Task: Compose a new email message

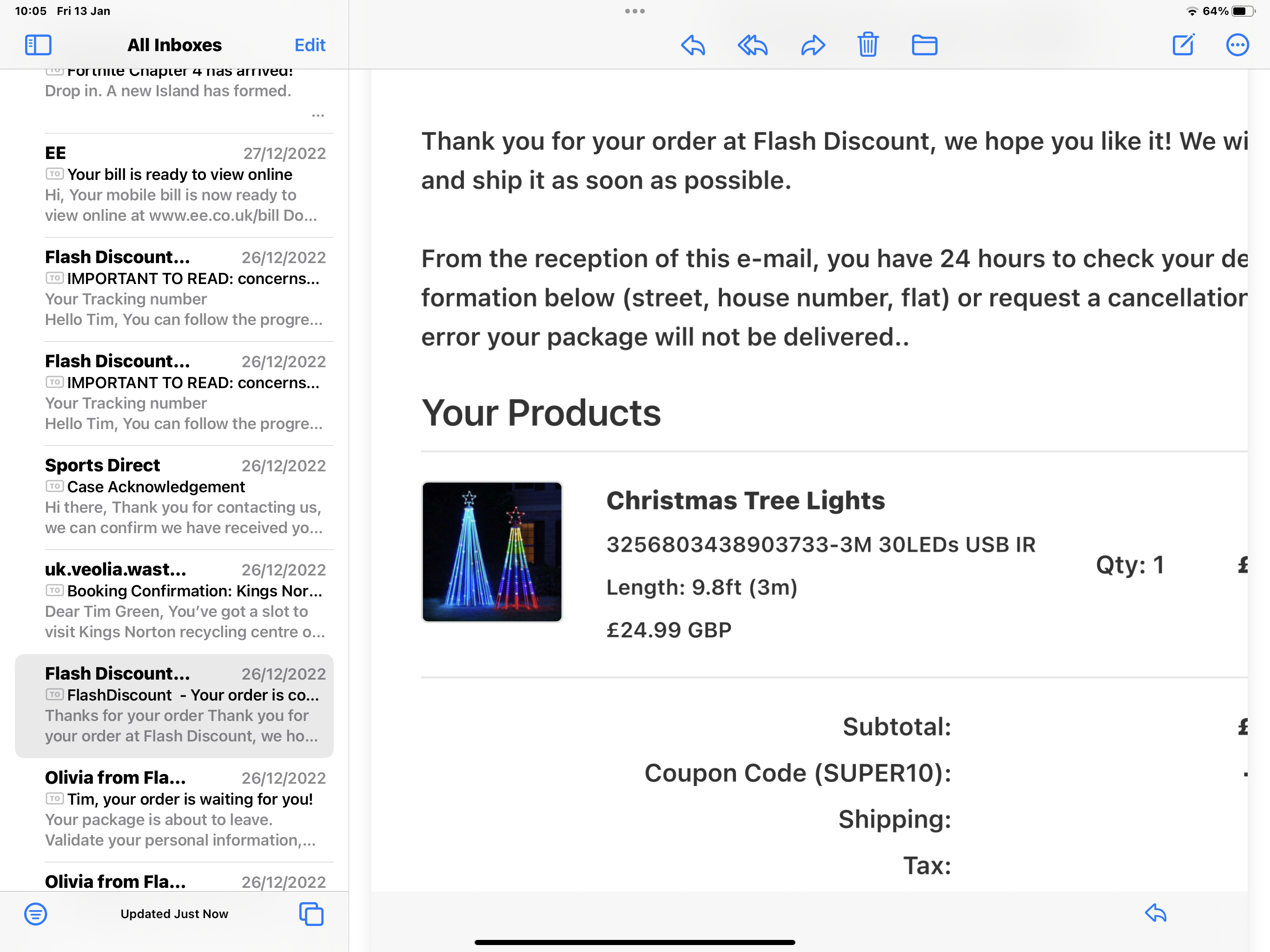Action: coord(1184,45)
